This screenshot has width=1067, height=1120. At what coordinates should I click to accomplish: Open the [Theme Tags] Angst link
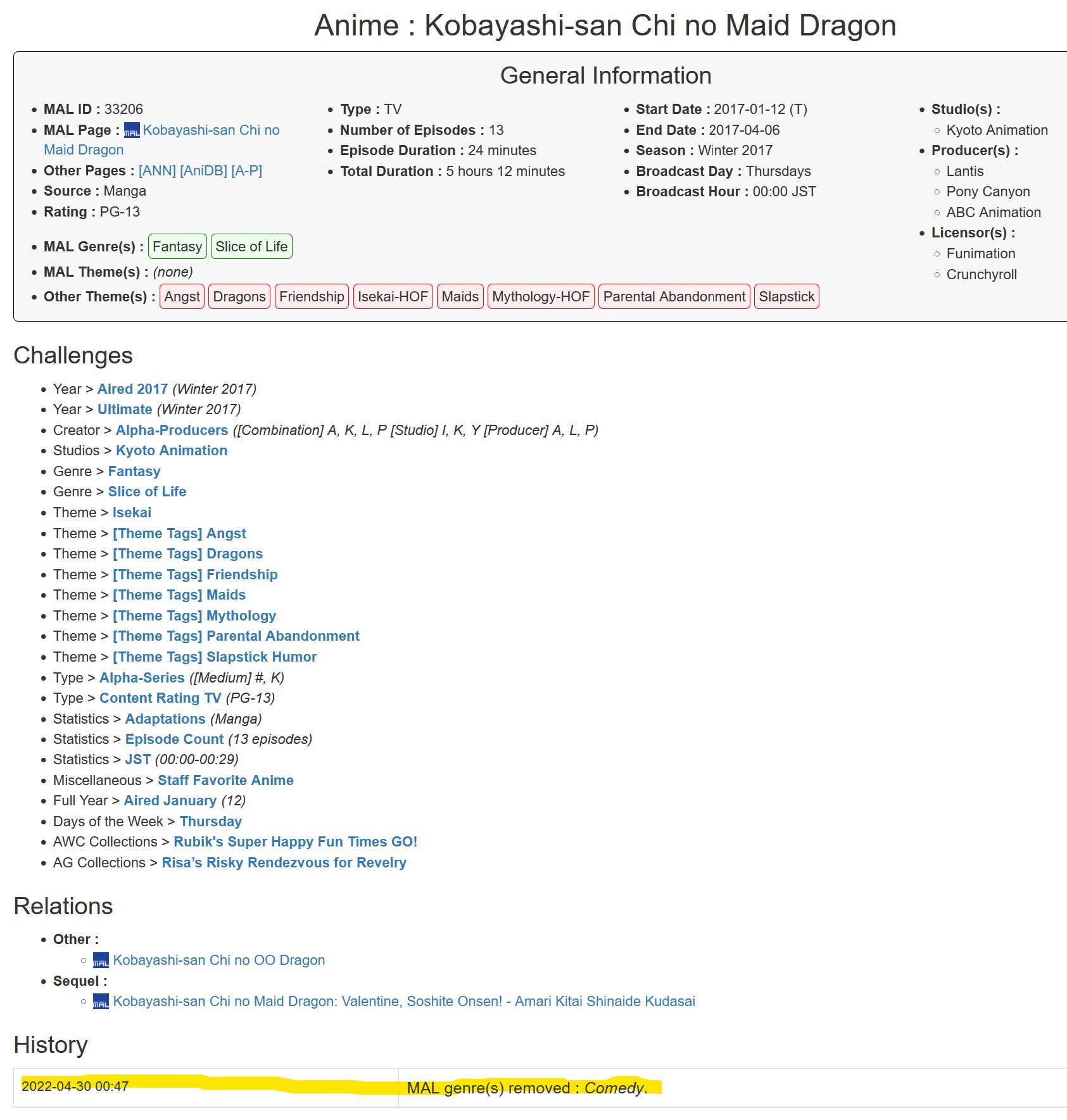point(179,534)
